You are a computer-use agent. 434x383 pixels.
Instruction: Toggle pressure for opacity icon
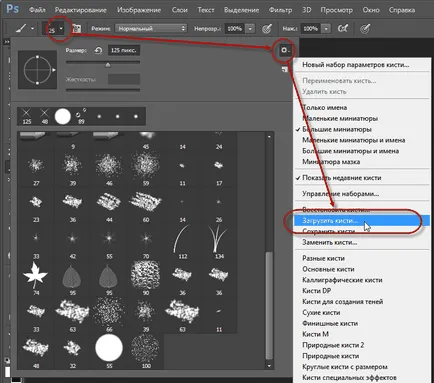[x=267, y=29]
